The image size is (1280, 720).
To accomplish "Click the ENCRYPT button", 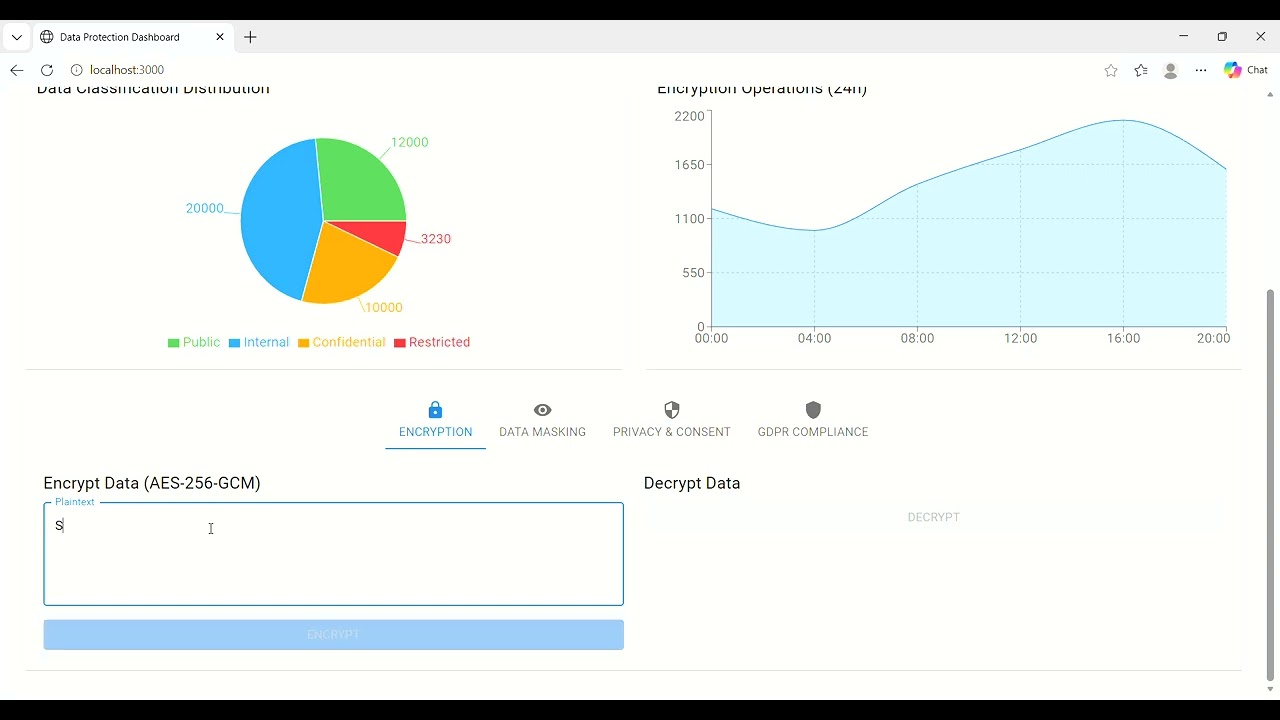I will click(x=333, y=635).
